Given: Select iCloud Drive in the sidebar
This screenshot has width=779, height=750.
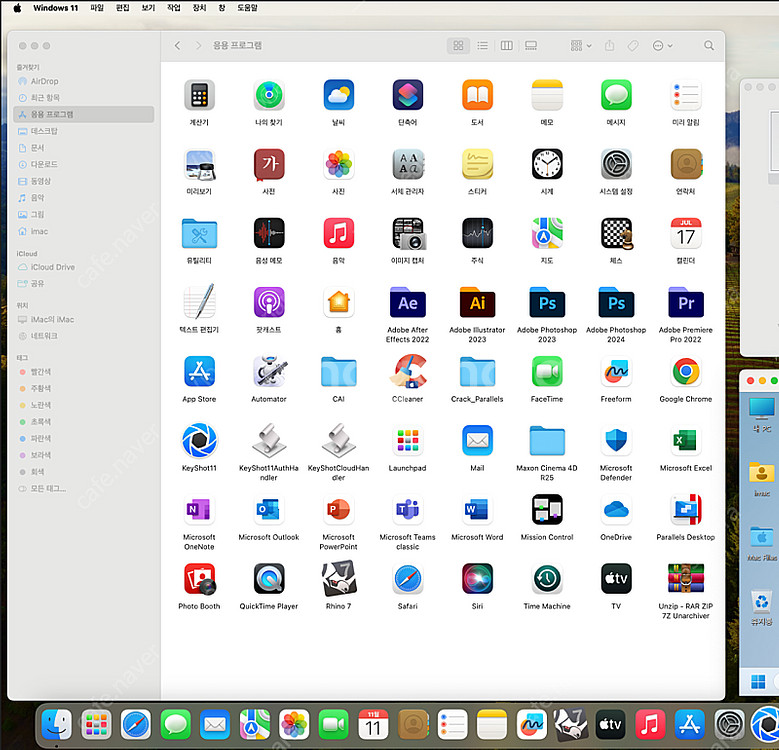Looking at the screenshot, I should click(83, 267).
